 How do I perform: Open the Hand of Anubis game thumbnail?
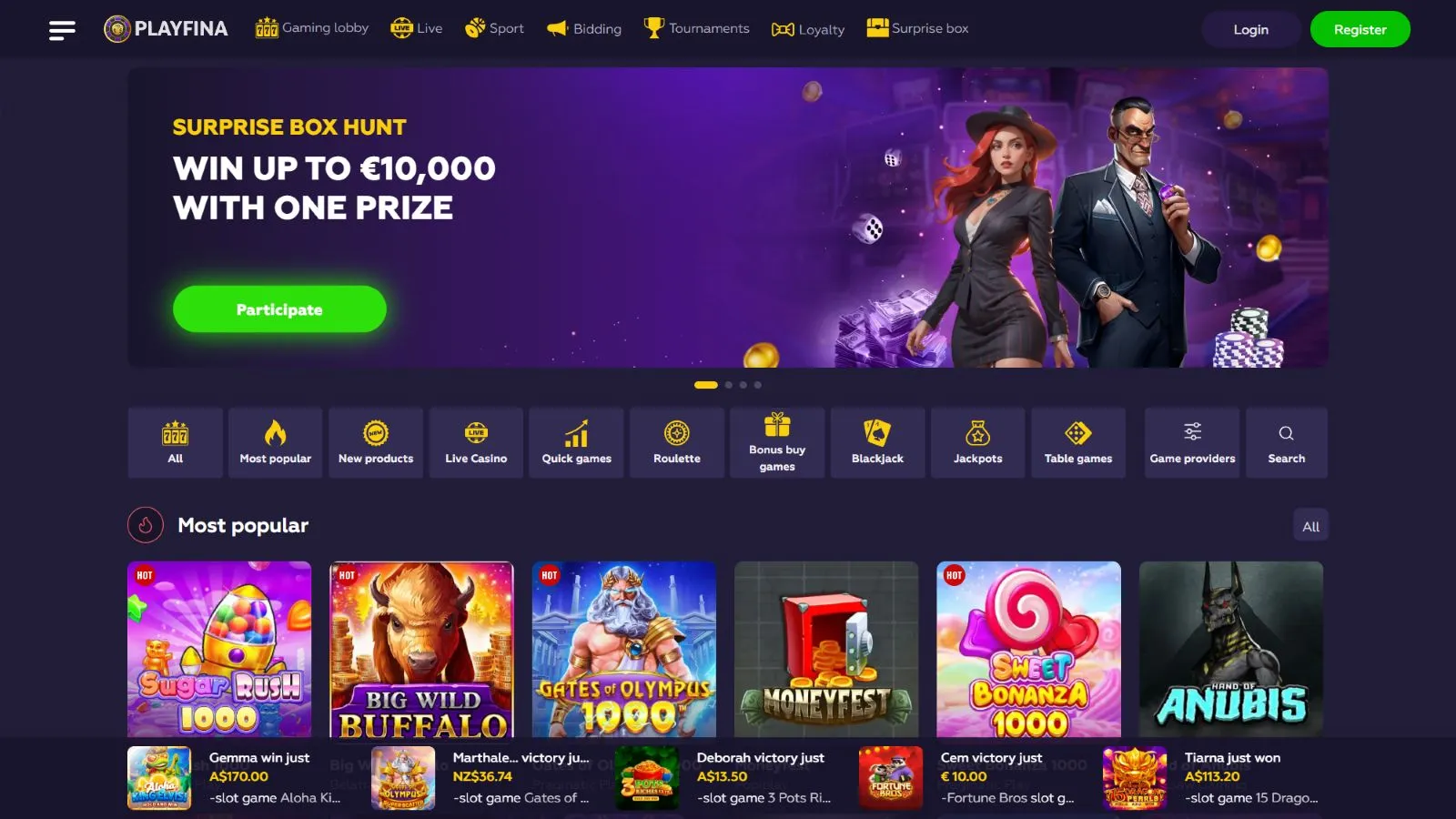1230,649
